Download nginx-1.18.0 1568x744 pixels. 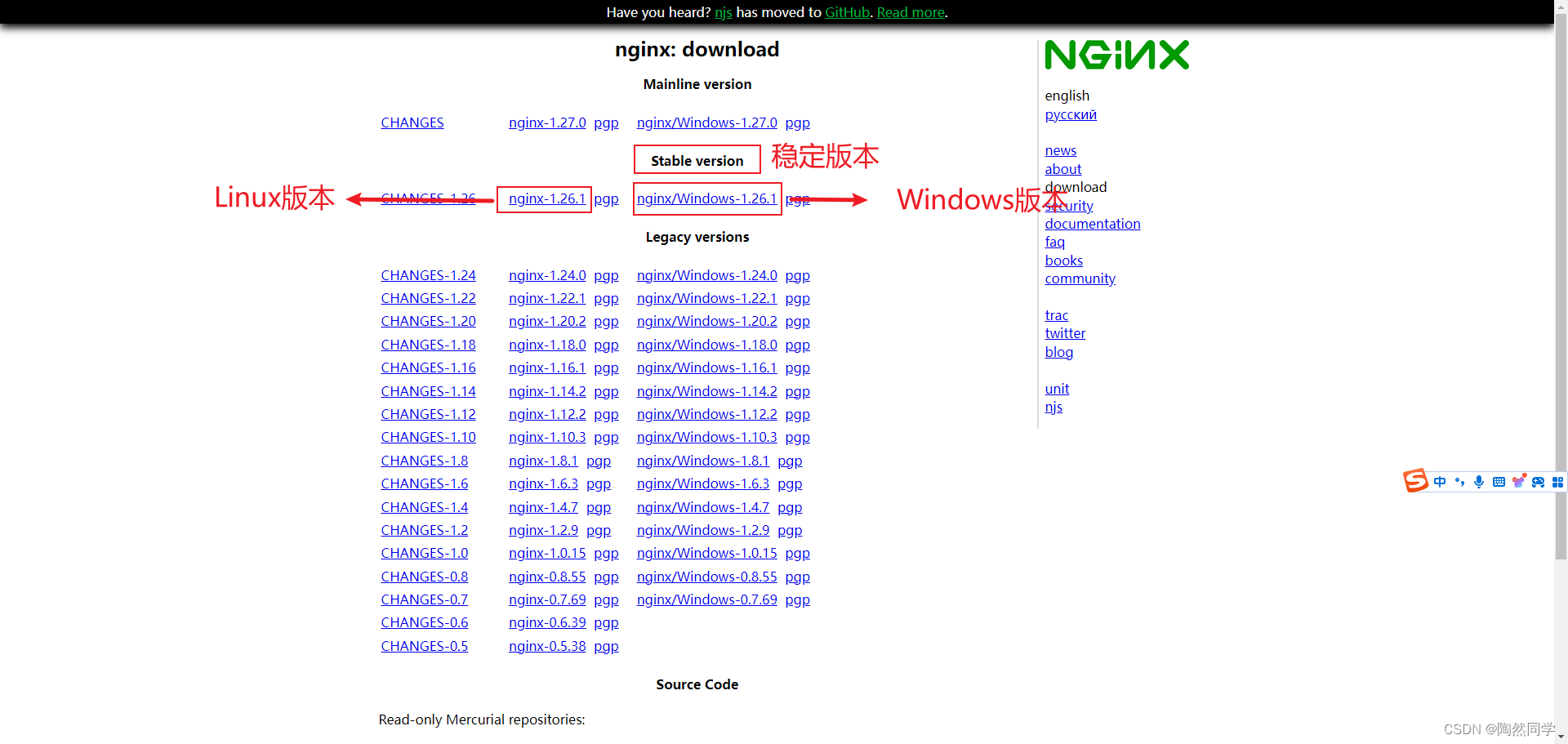pyautogui.click(x=547, y=345)
